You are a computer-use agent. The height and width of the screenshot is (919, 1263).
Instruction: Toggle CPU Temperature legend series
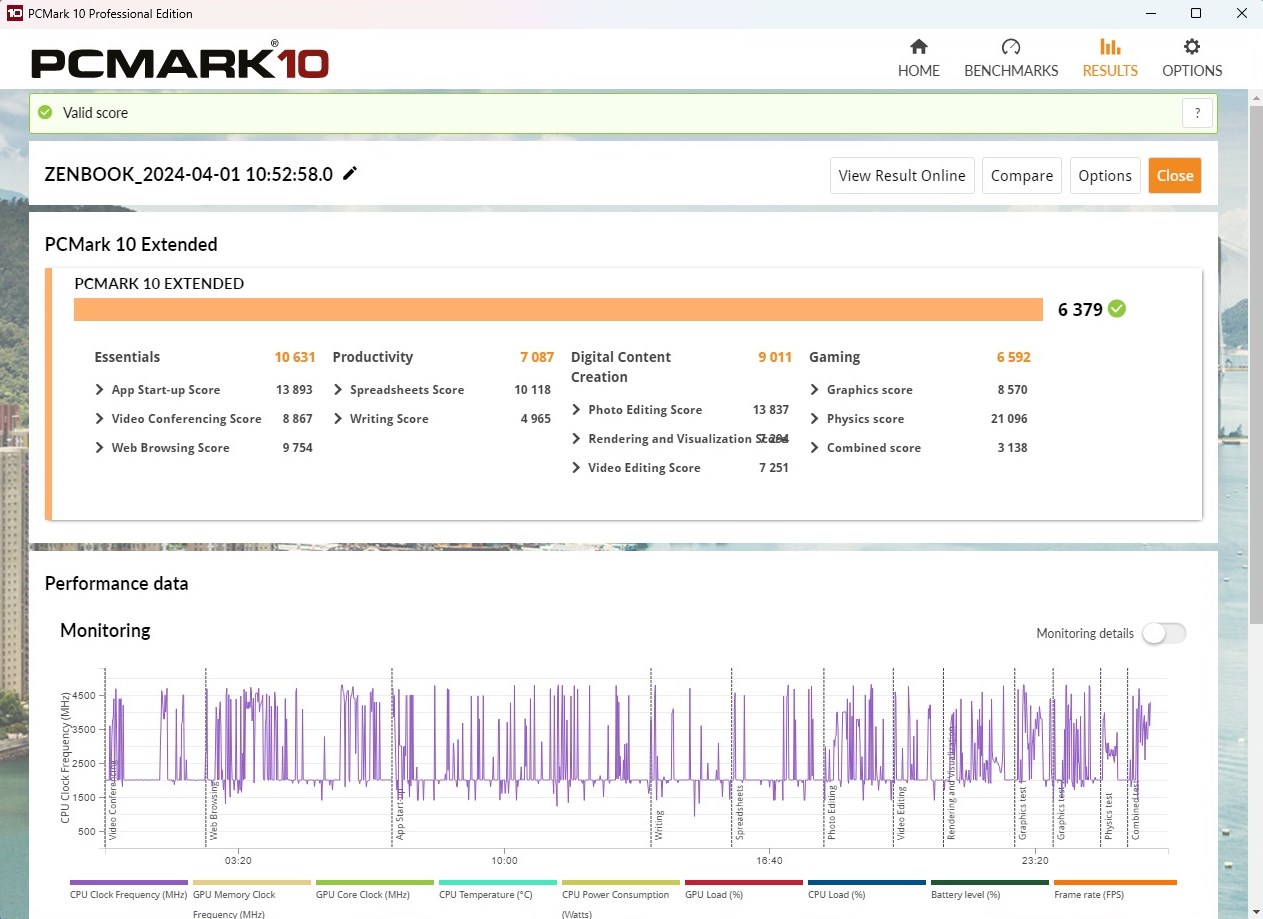click(x=497, y=894)
